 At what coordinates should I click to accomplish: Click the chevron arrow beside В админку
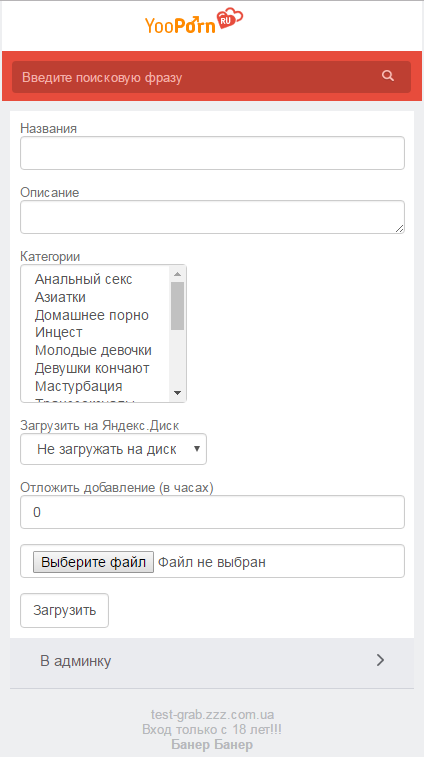click(x=381, y=660)
